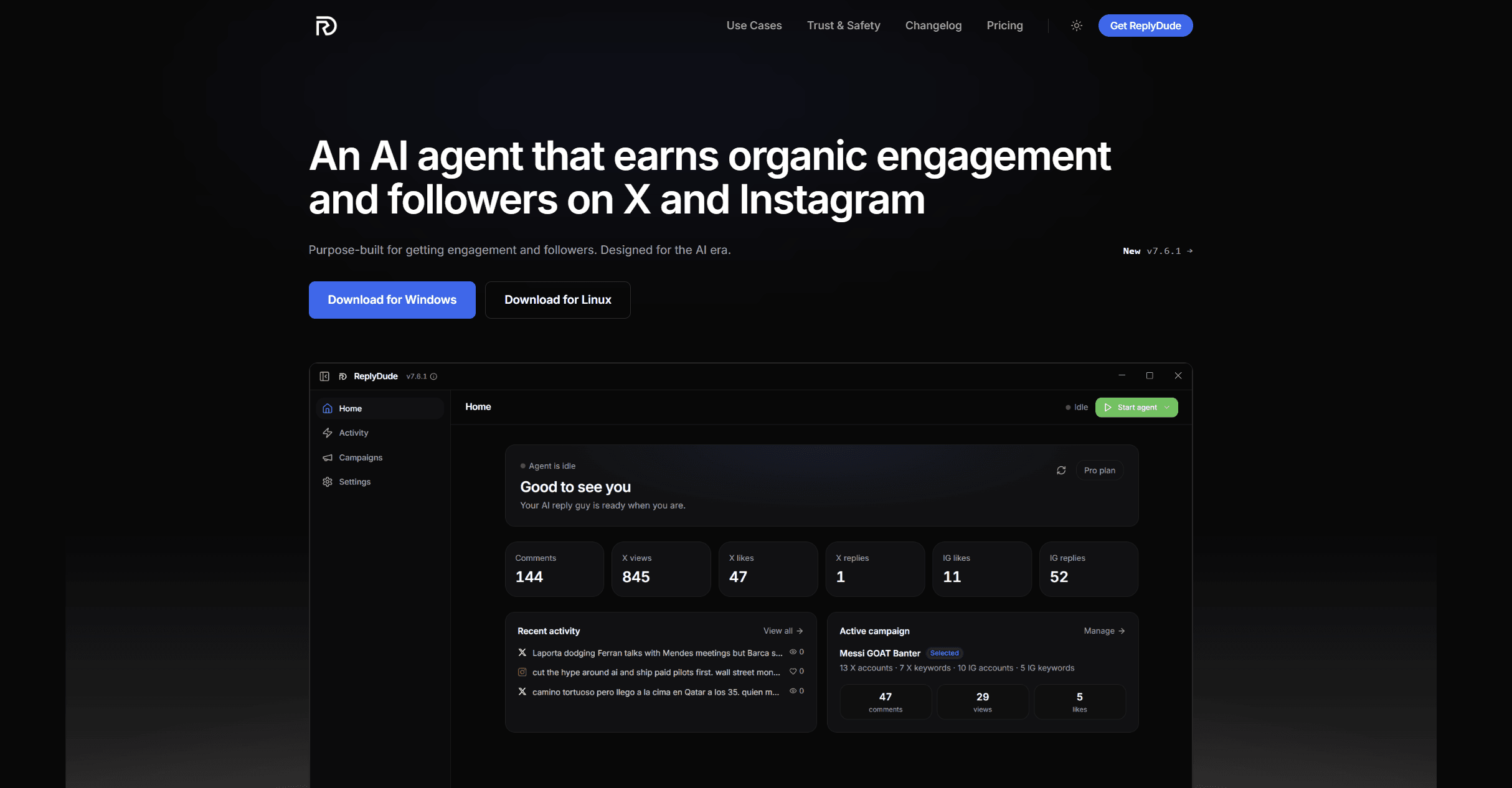Click the 47 comments campaign stat
Screen dimensions: 1512x788
coord(886,702)
